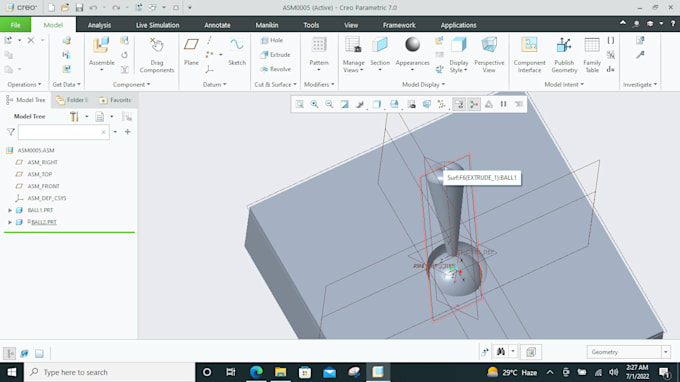The image size is (680, 382).
Task: Open the Operations group dropdown
Action: click(24, 85)
